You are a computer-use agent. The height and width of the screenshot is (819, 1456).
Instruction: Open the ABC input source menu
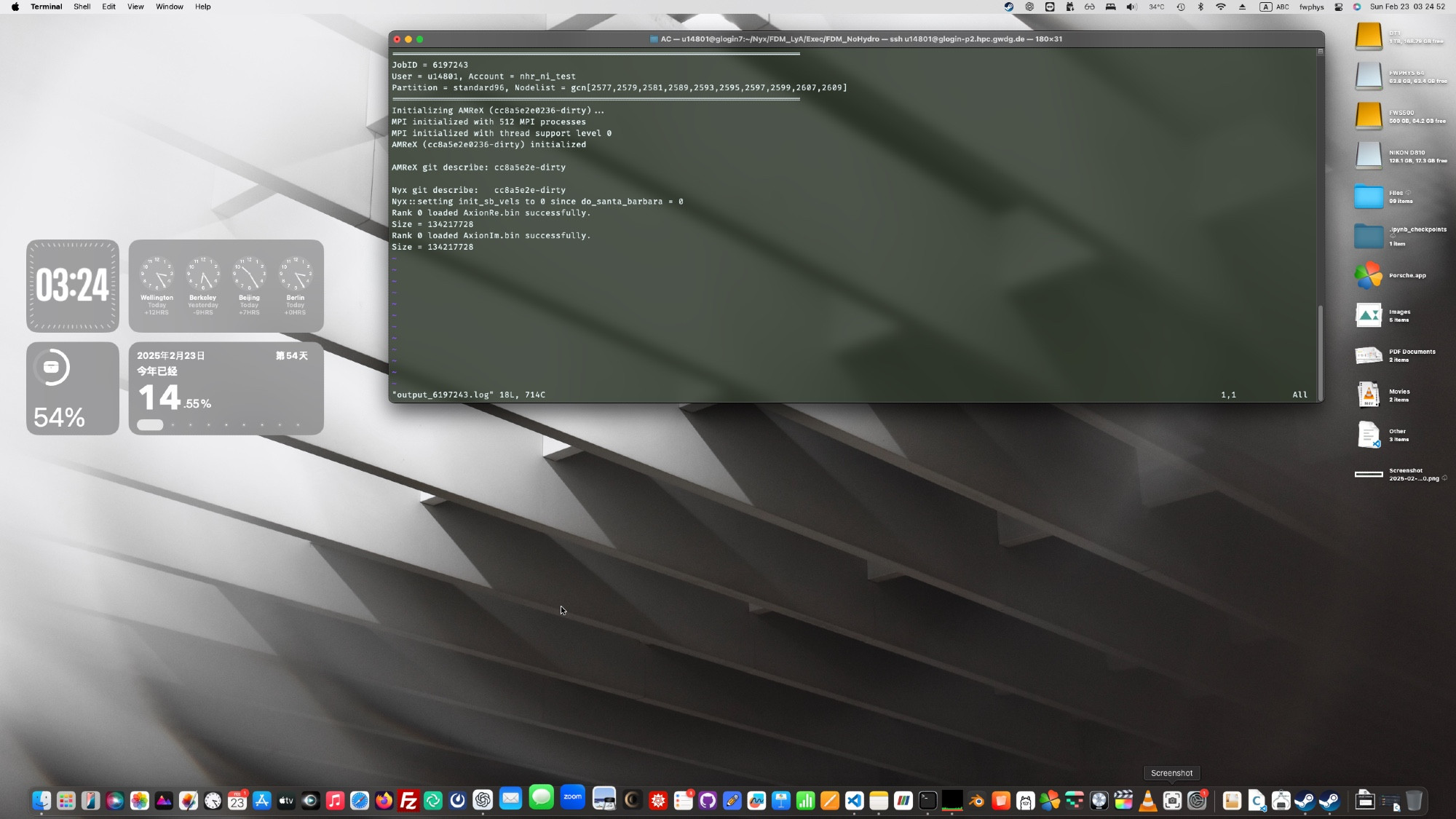pyautogui.click(x=1275, y=7)
